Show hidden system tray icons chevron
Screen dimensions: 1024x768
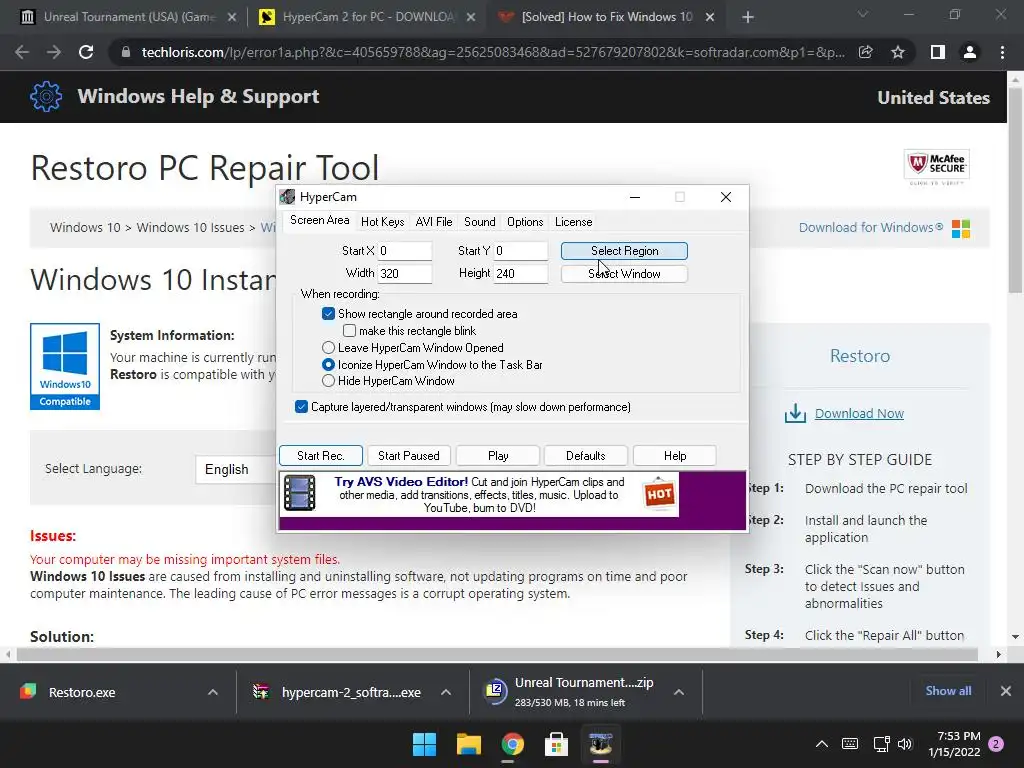pos(822,744)
